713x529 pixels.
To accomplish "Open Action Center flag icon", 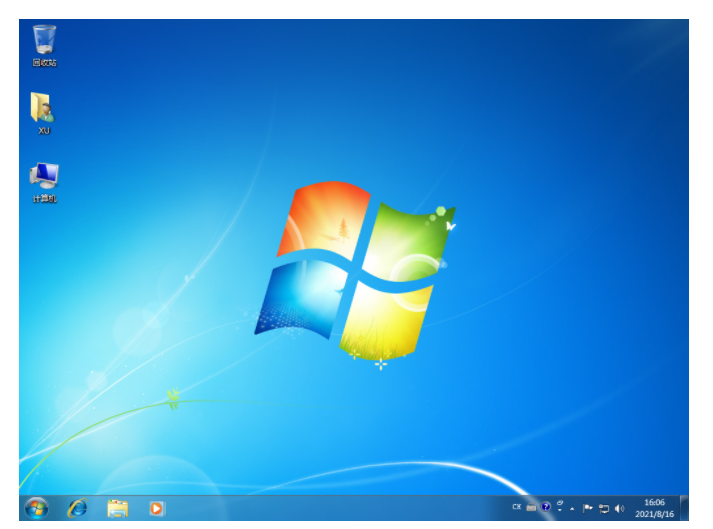I will point(588,508).
